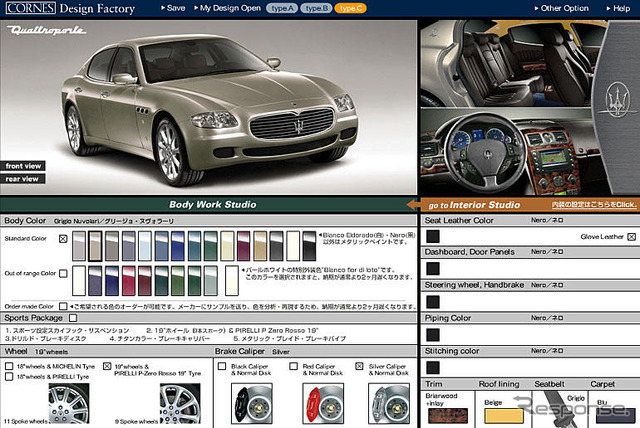The image size is (640, 428).
Task: Click the black brake caliper image
Action: (252, 404)
